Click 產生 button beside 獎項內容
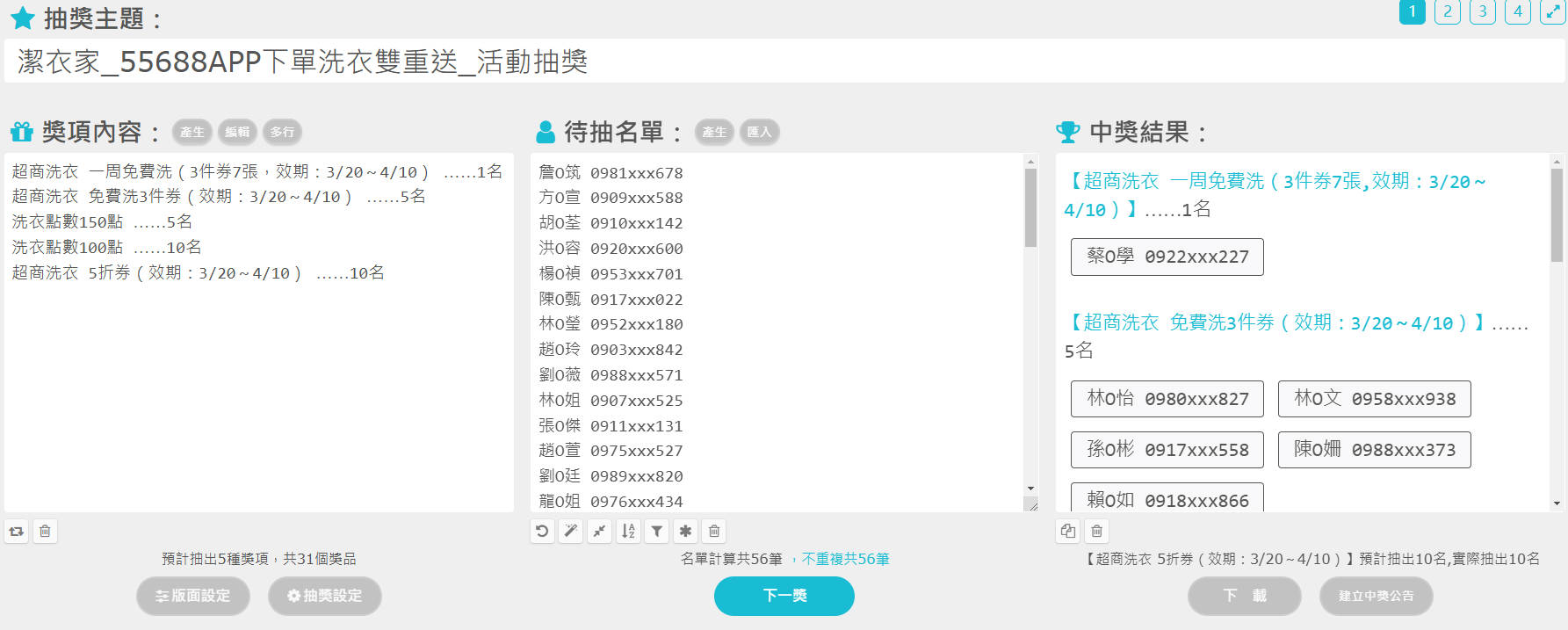 [192, 132]
